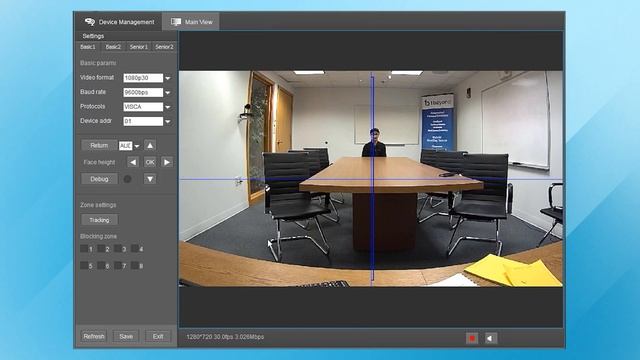The width and height of the screenshot is (640, 360).
Task: Click the Exit button
Action: (158, 336)
